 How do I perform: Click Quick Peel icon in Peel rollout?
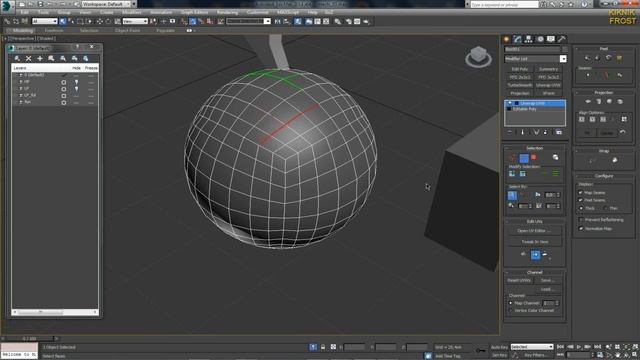click(x=587, y=58)
